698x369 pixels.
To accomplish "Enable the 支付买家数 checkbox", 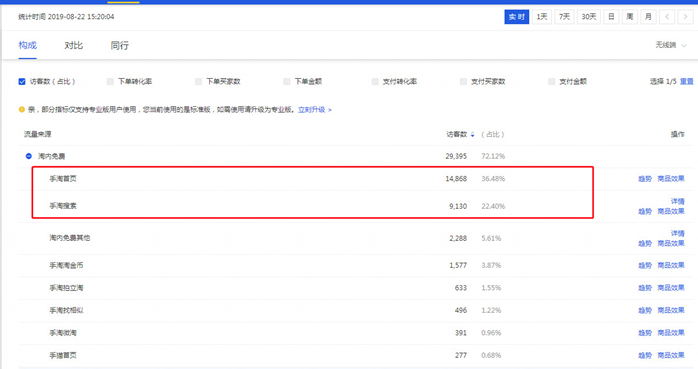I will point(463,81).
